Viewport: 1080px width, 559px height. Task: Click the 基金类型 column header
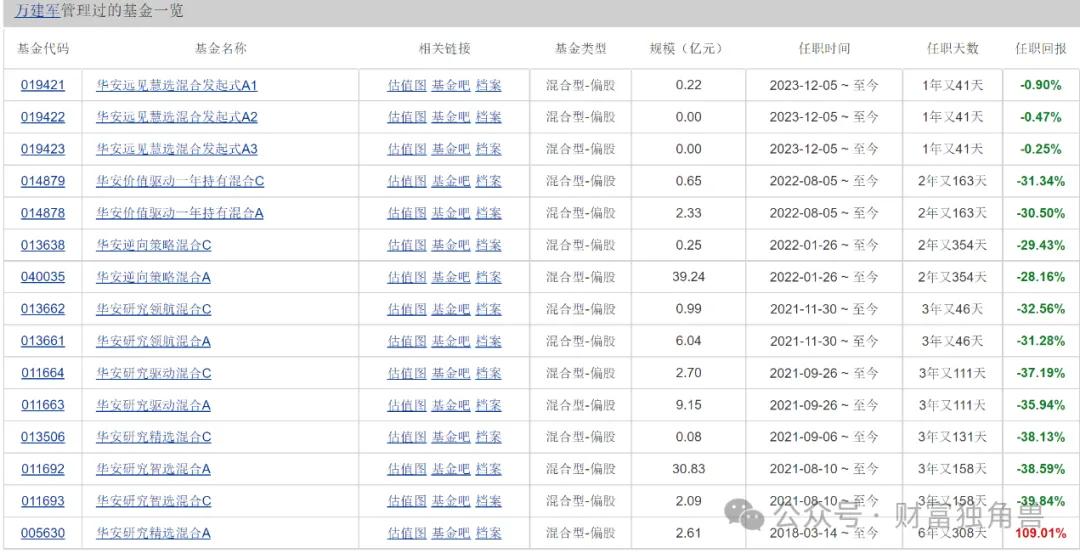click(x=581, y=49)
